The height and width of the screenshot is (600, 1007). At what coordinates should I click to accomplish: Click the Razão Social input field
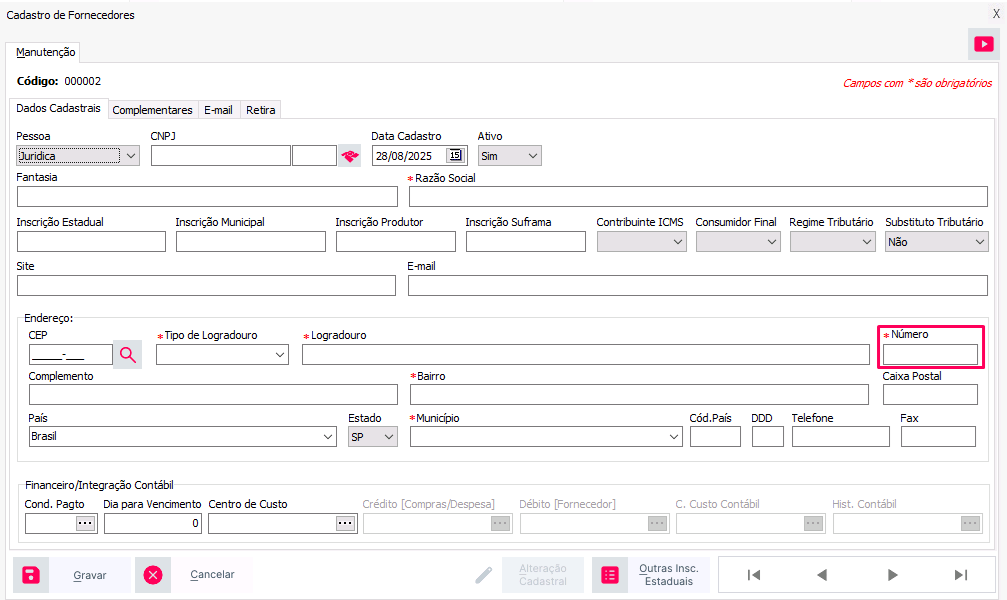[697, 196]
